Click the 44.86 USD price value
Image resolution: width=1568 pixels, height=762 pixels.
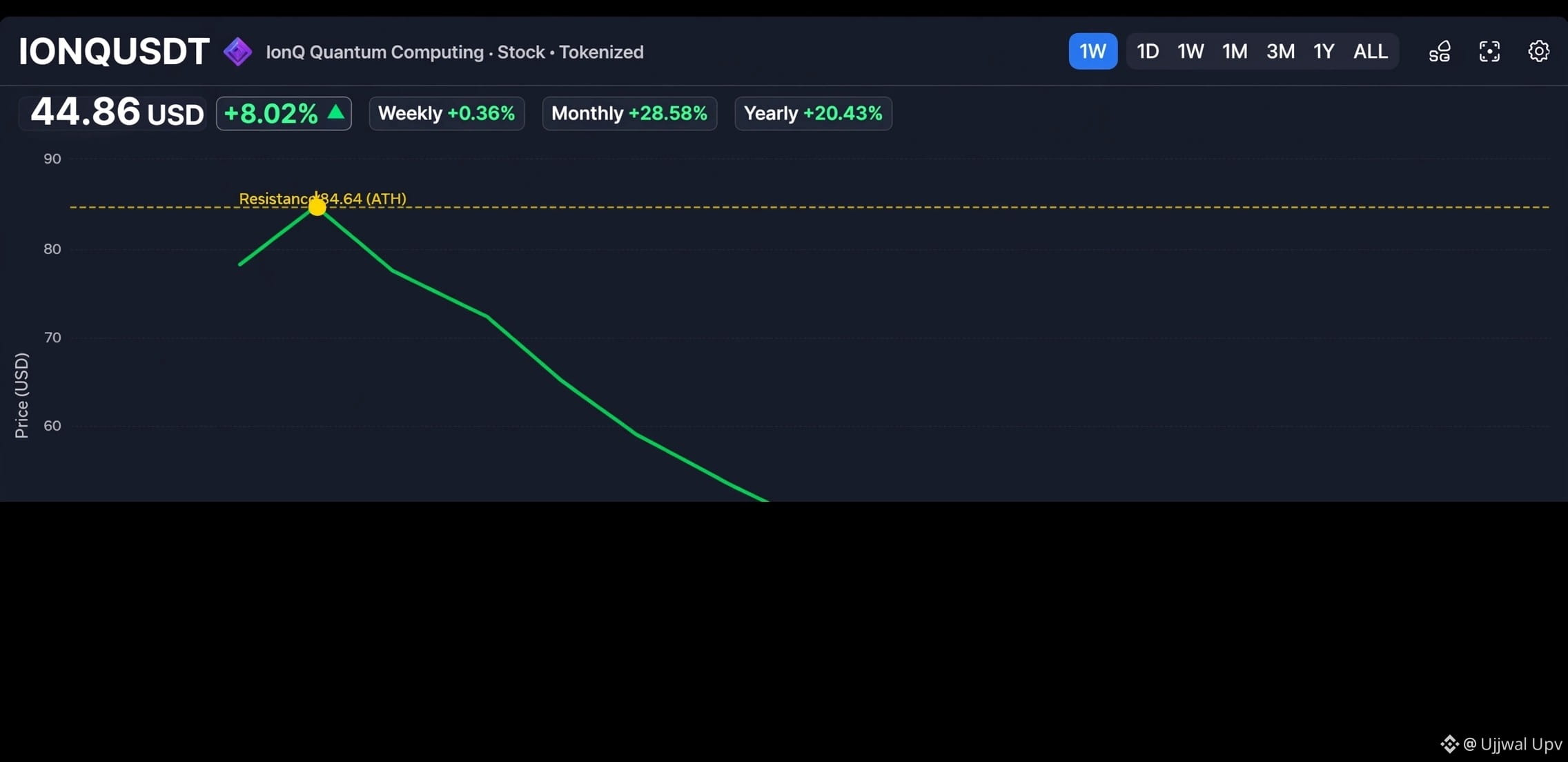pyautogui.click(x=117, y=113)
